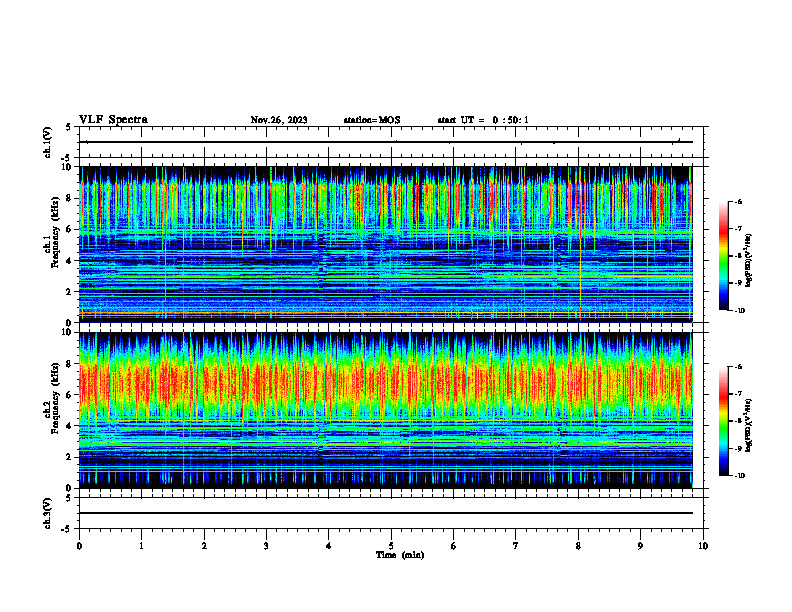Click the ch.1 frequency tick label "4"

coord(70,260)
